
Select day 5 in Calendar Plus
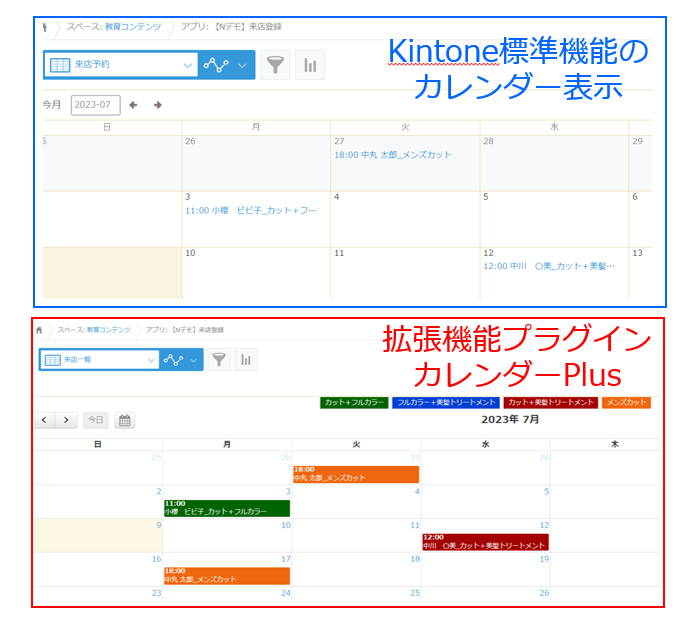(x=547, y=491)
